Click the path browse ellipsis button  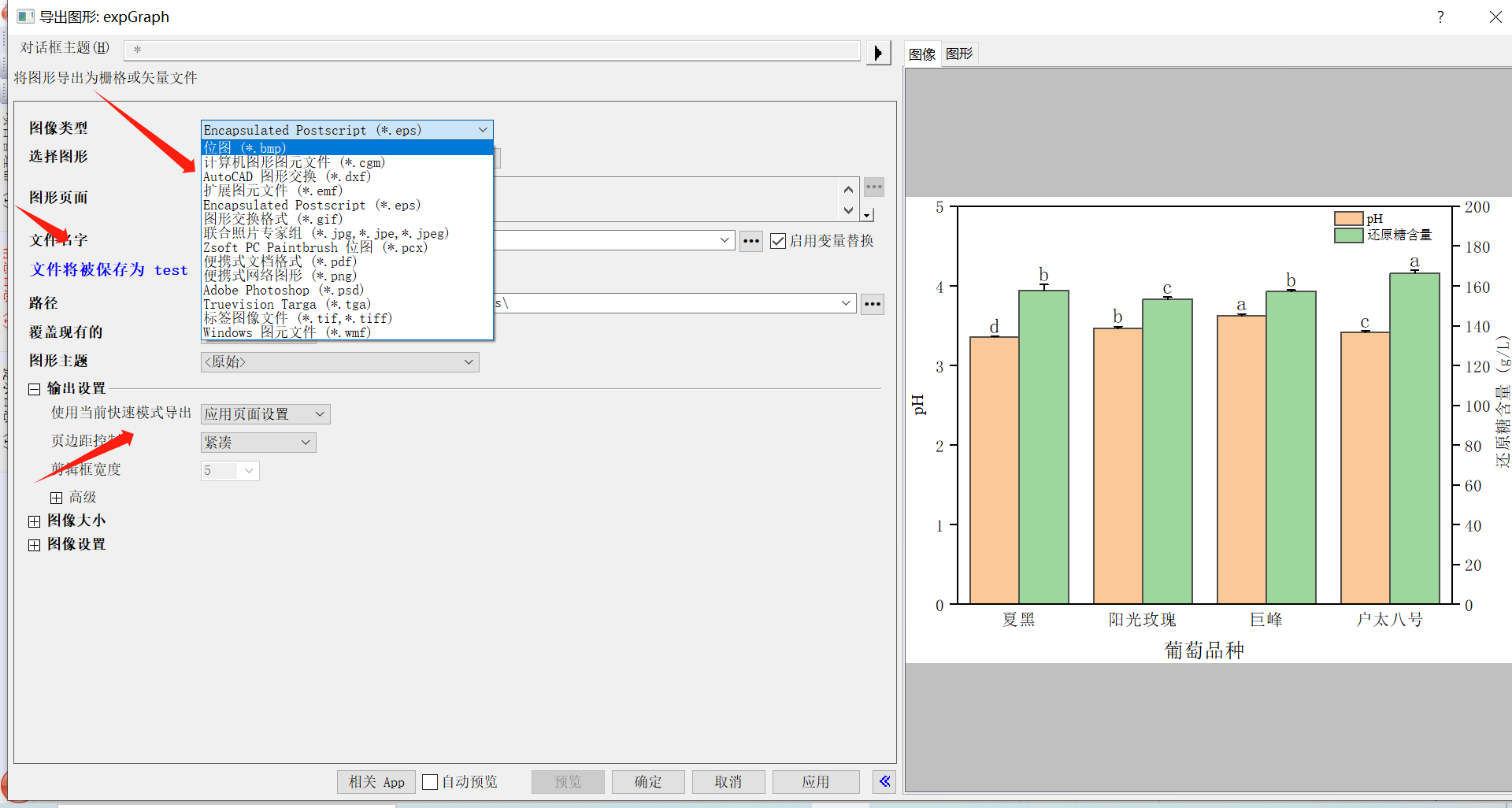tap(872, 304)
